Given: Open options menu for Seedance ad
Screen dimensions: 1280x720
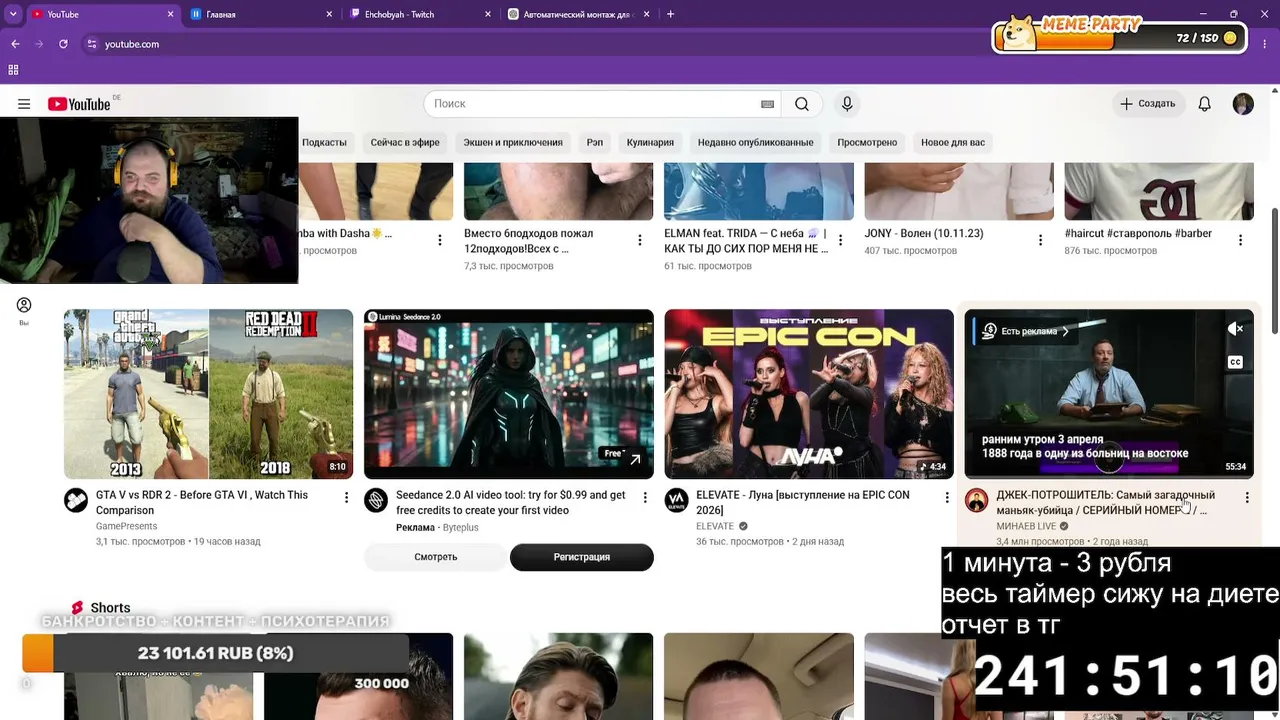Looking at the screenshot, I should click(646, 497).
